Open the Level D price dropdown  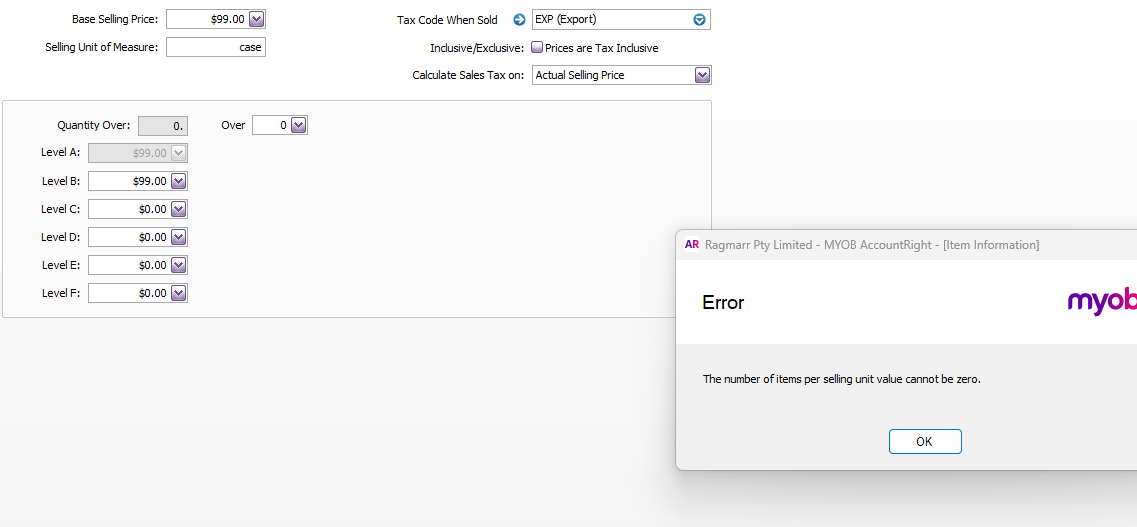pos(178,237)
